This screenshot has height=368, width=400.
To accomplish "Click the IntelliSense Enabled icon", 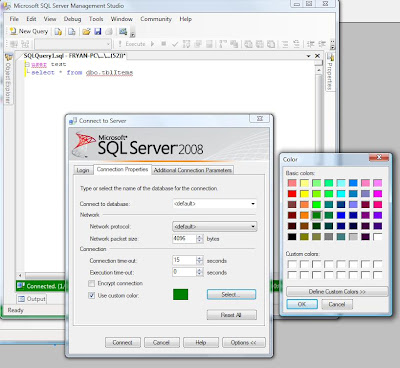I will [209, 44].
